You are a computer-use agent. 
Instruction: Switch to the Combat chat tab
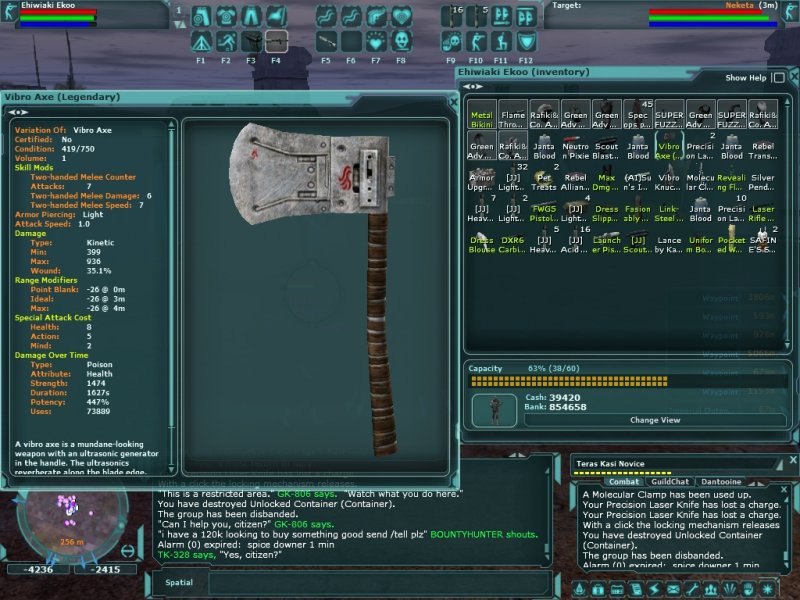[x=623, y=482]
